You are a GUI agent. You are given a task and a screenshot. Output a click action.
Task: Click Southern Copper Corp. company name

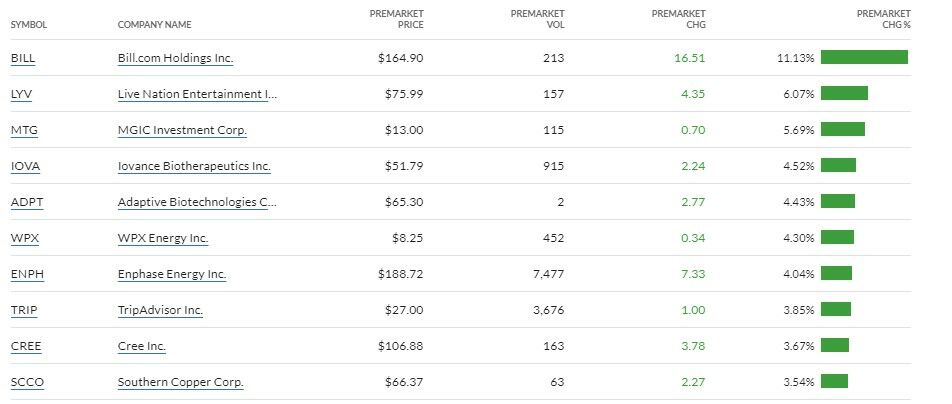pos(180,382)
